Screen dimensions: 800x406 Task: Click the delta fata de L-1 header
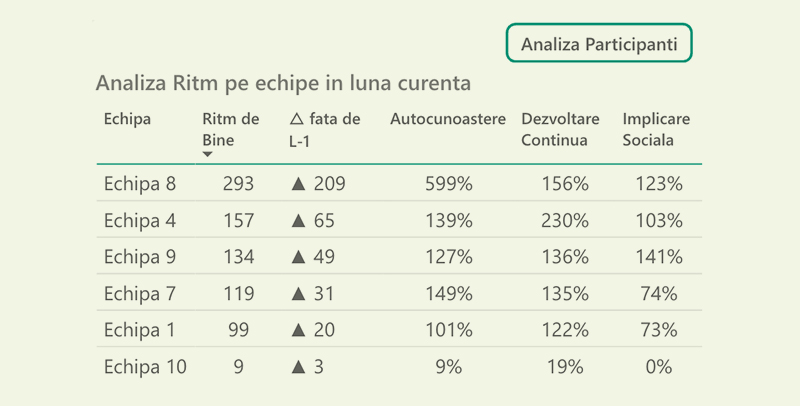click(324, 130)
